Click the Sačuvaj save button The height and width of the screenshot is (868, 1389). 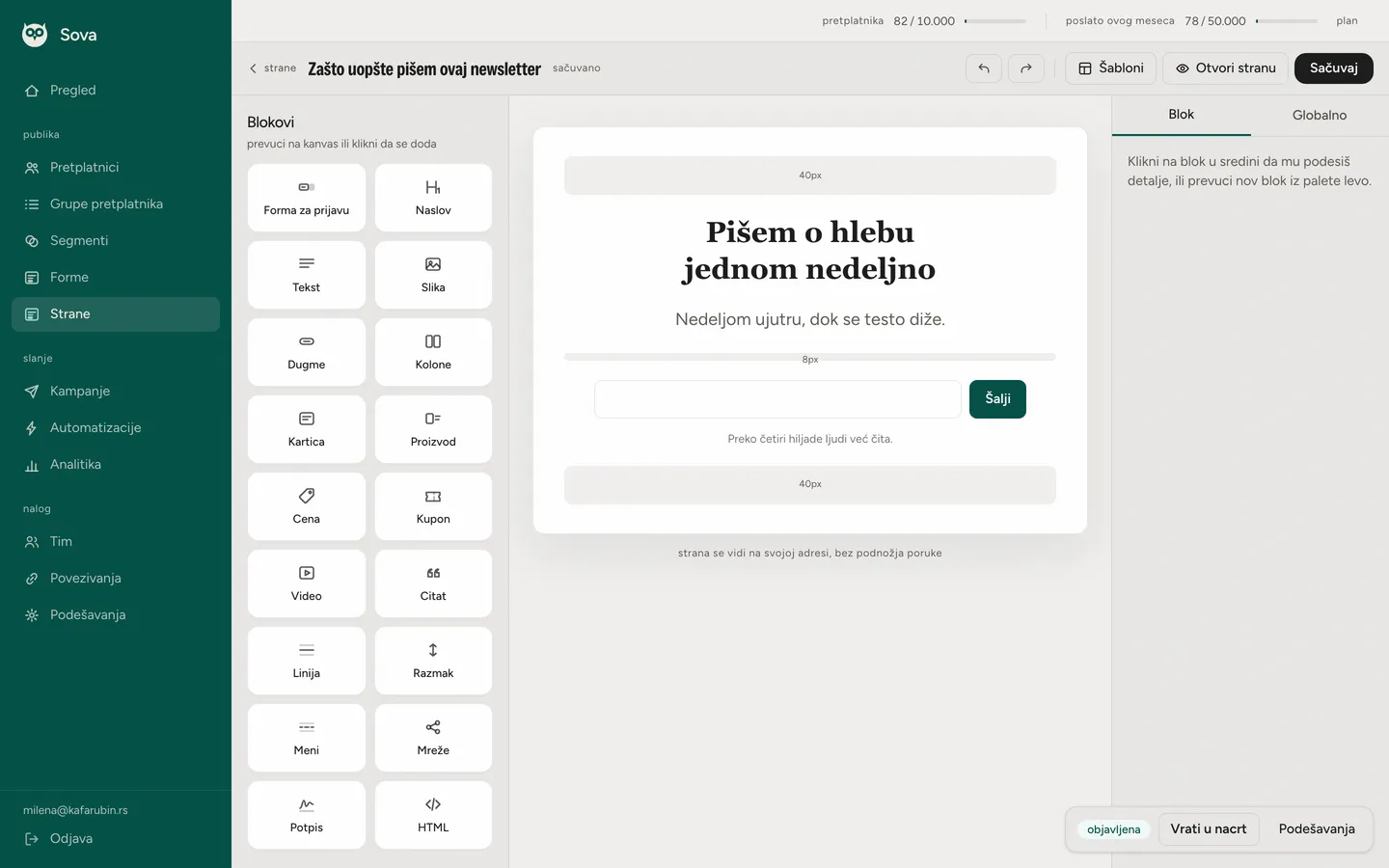[x=1334, y=68]
